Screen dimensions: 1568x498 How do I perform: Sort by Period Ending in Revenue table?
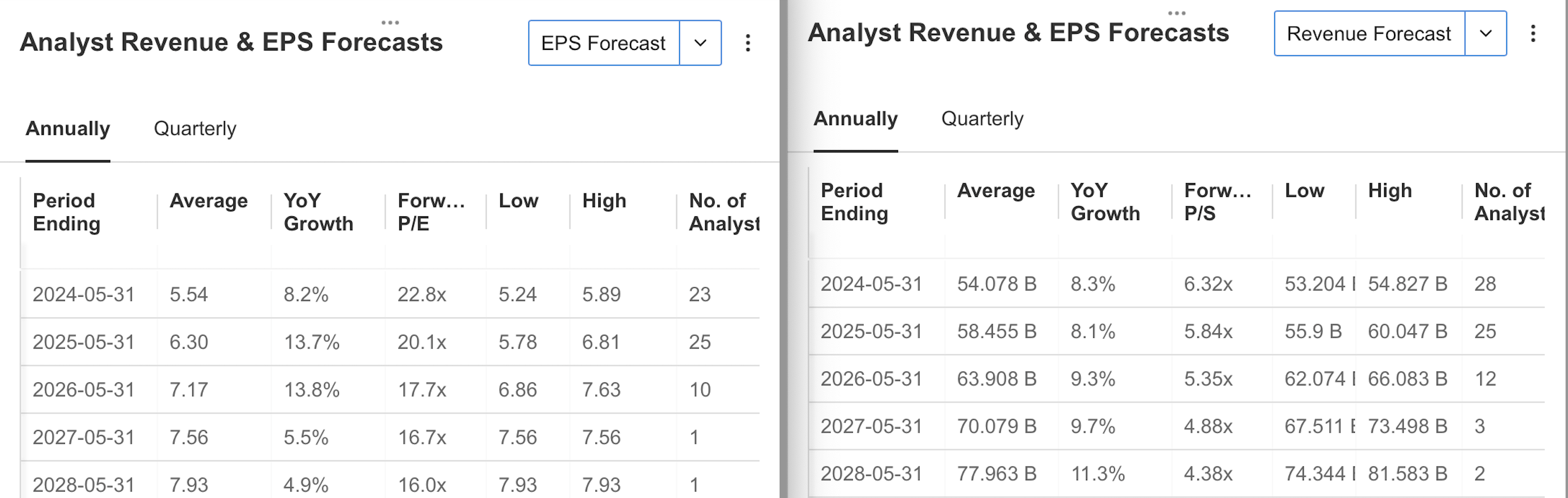(854, 202)
